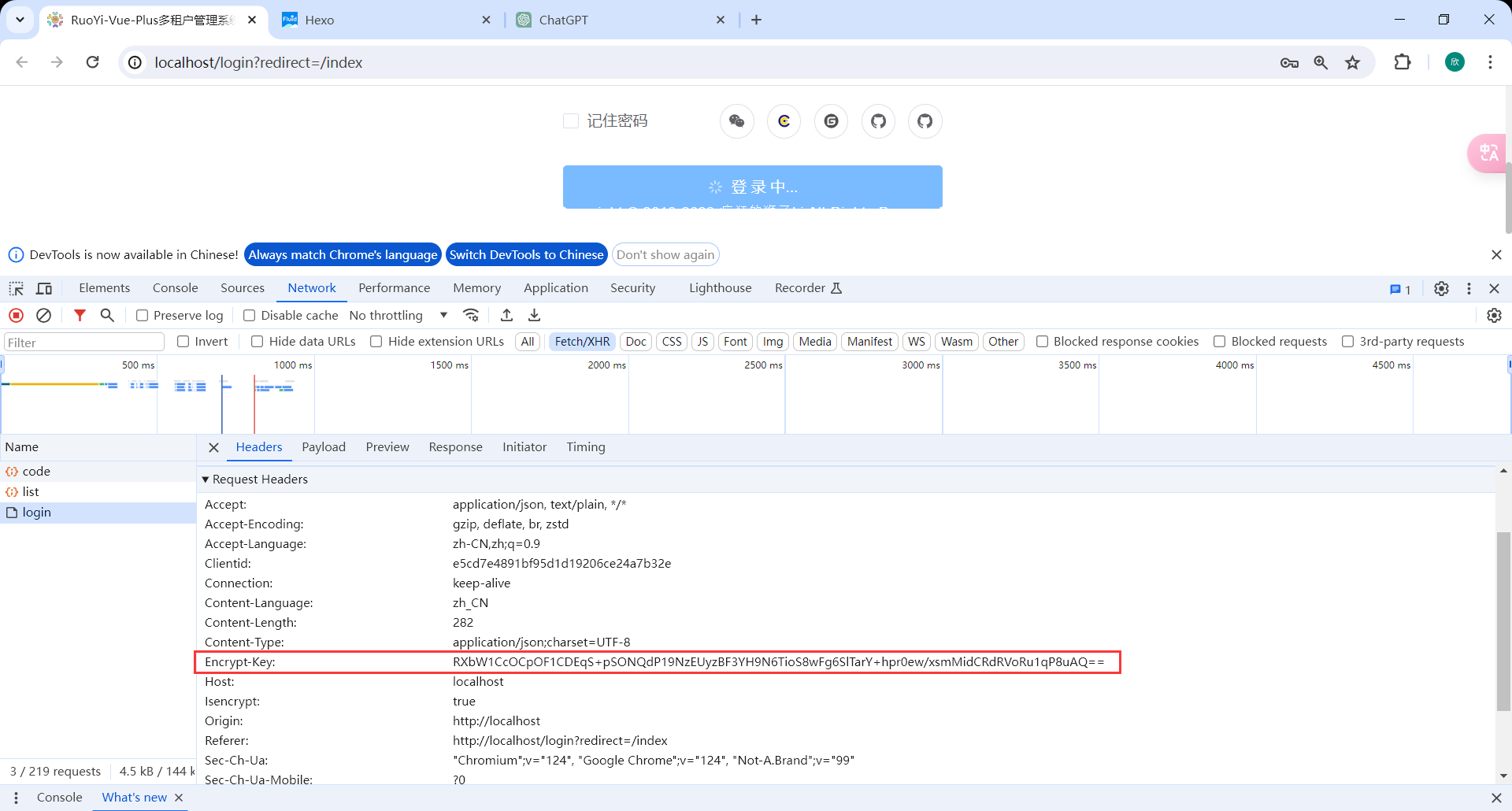This screenshot has height=811, width=1512.
Task: Open the tab search dropdown arrow
Action: (20, 20)
